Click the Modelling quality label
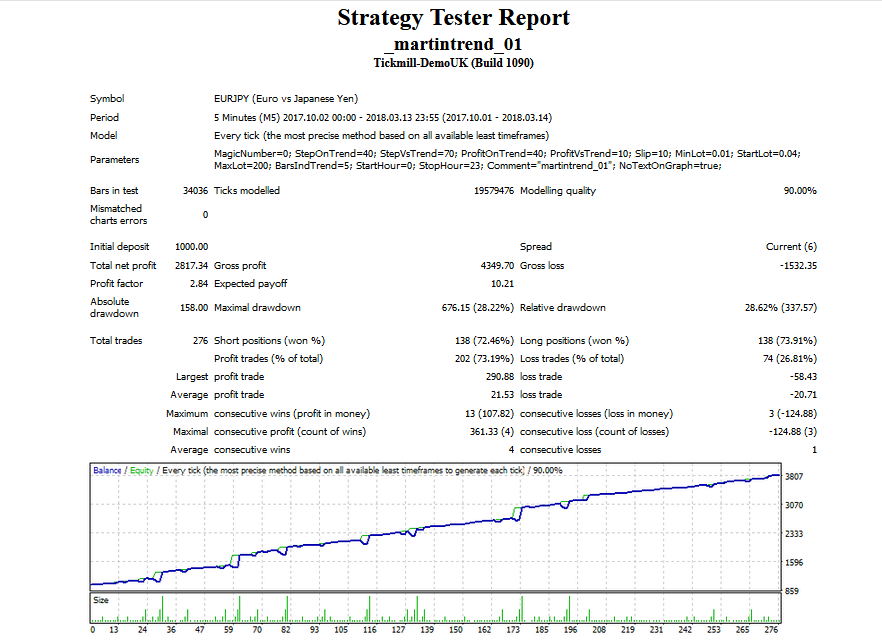The height and width of the screenshot is (641, 882). (557, 191)
